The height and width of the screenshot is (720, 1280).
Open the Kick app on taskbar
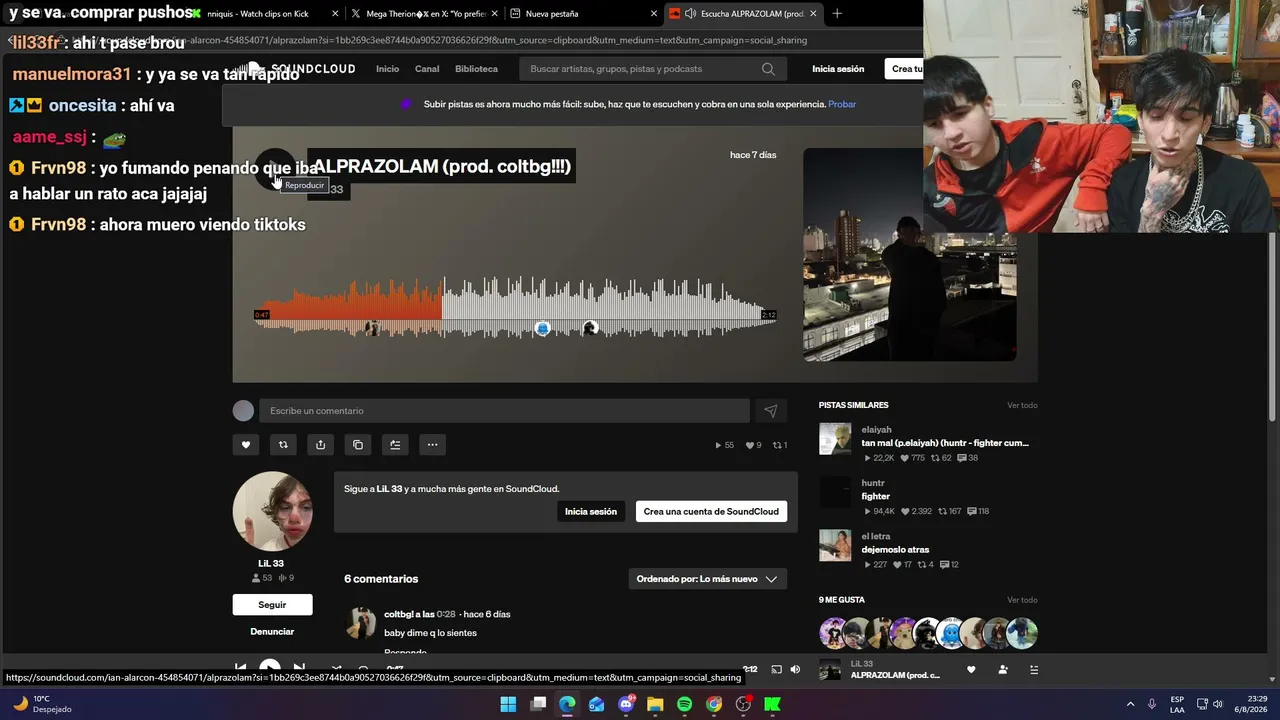[x=772, y=704]
